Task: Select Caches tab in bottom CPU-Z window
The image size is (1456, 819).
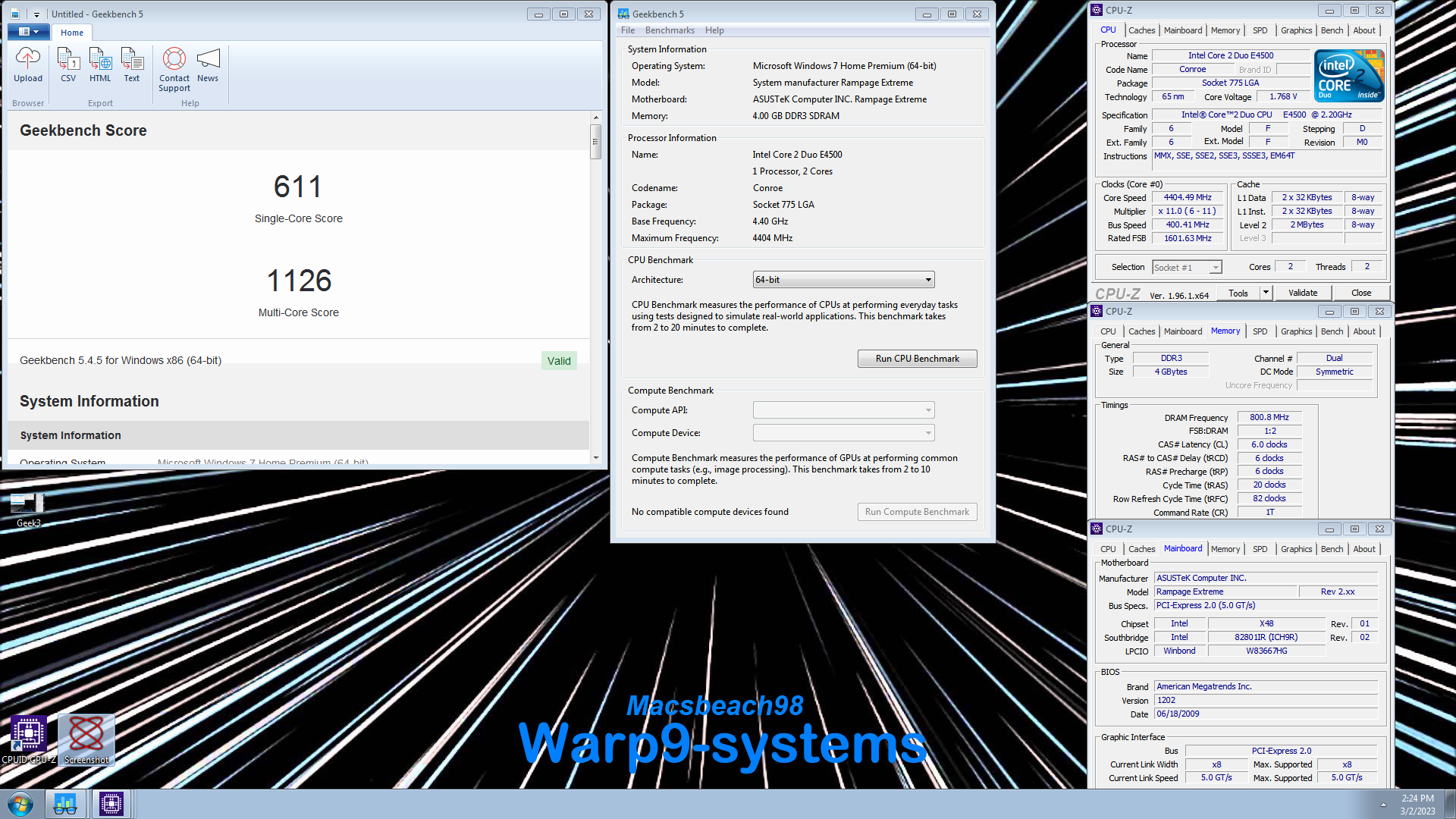Action: pyautogui.click(x=1141, y=549)
